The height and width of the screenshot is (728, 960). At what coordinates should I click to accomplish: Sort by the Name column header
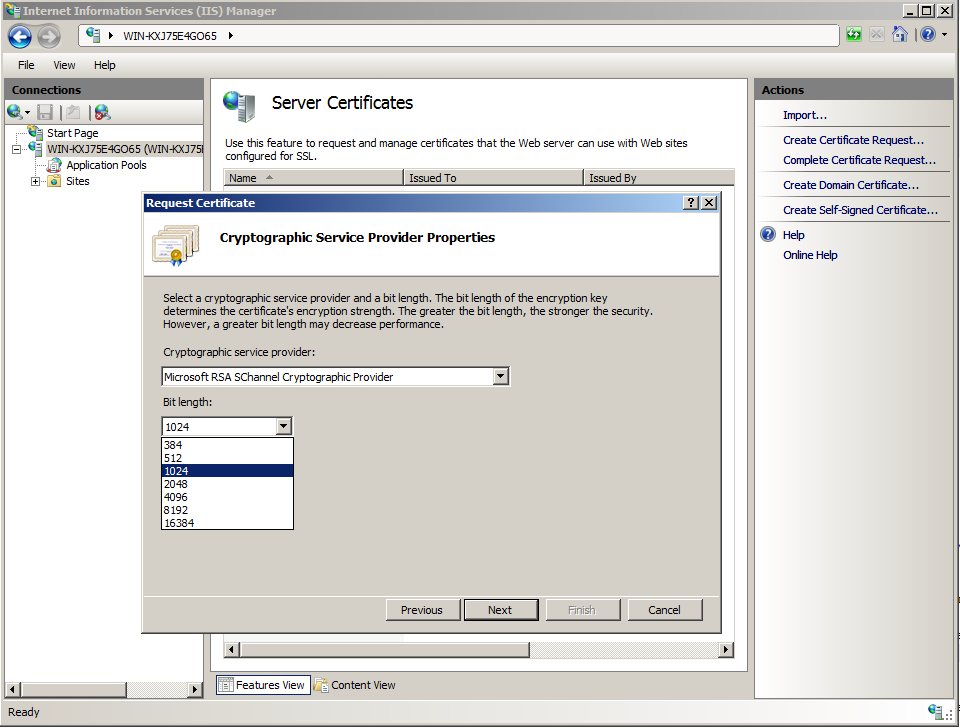pyautogui.click(x=313, y=178)
